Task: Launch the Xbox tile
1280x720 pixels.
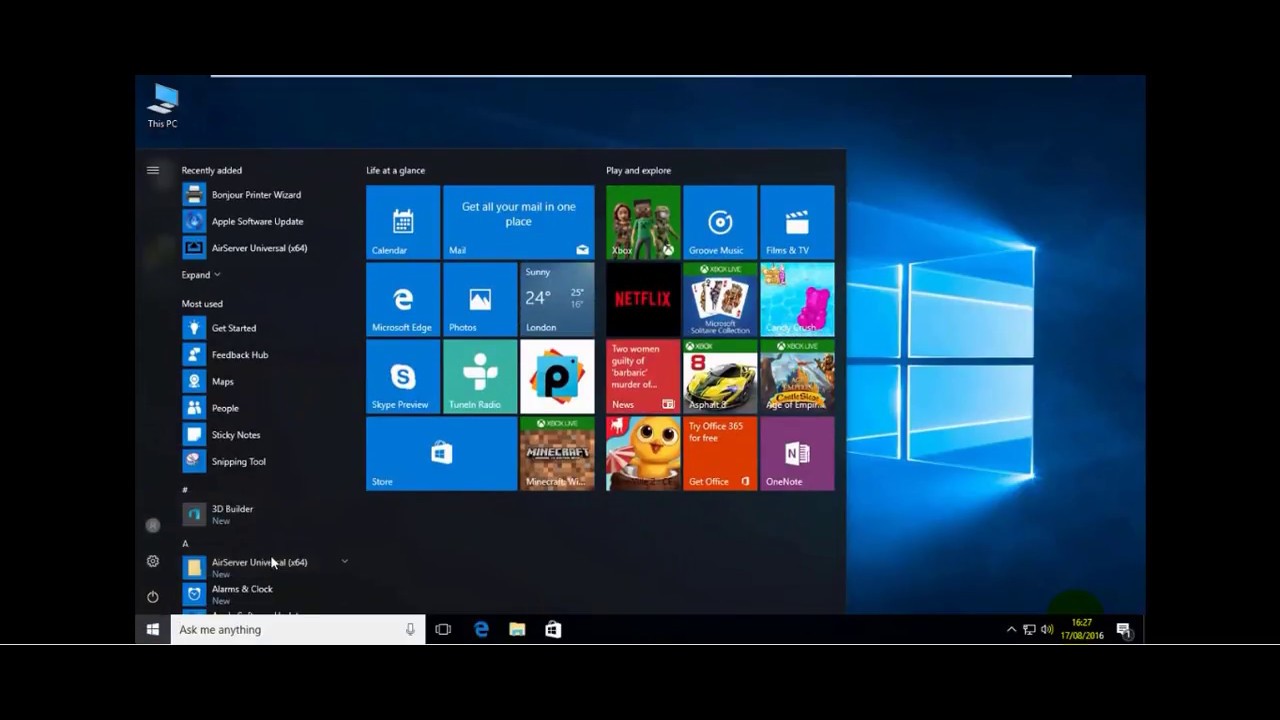Action: point(643,222)
